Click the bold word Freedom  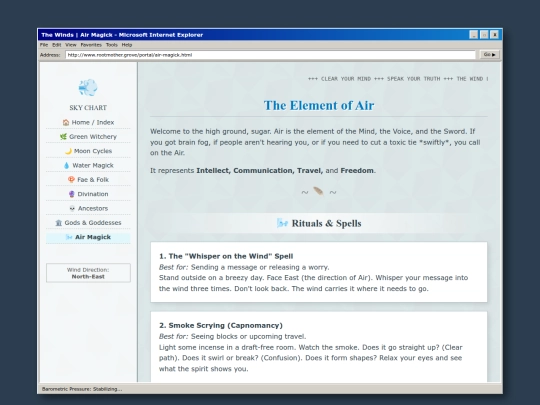click(357, 171)
